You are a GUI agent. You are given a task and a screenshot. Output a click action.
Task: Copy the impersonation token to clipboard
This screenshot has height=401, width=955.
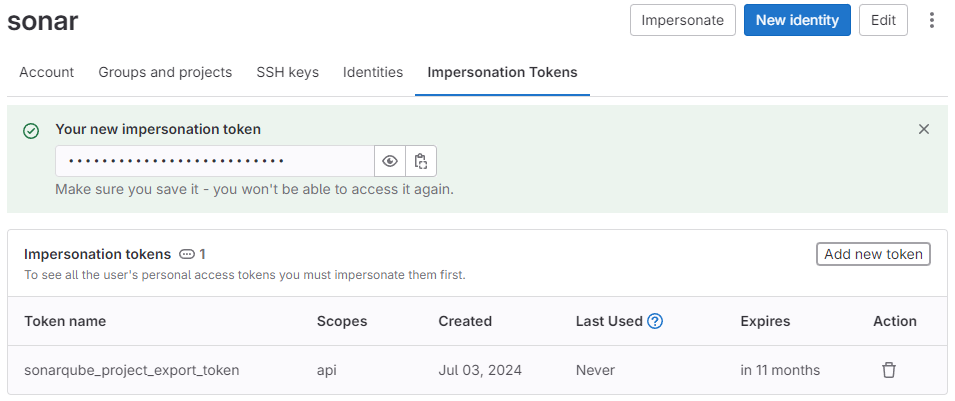click(421, 161)
